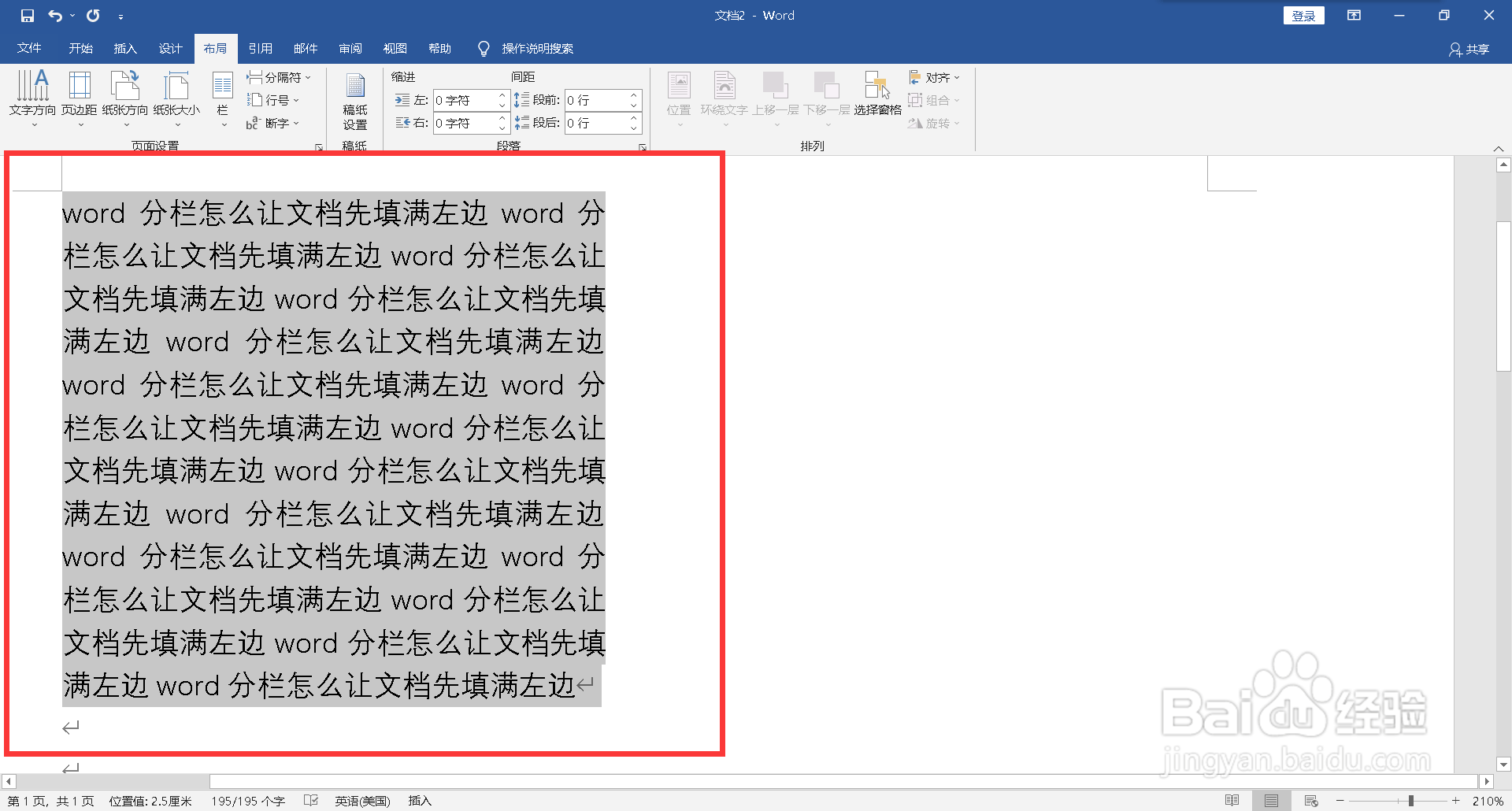Switch to Web Layout view
Image resolution: width=1512 pixels, height=811 pixels.
coord(1311,801)
